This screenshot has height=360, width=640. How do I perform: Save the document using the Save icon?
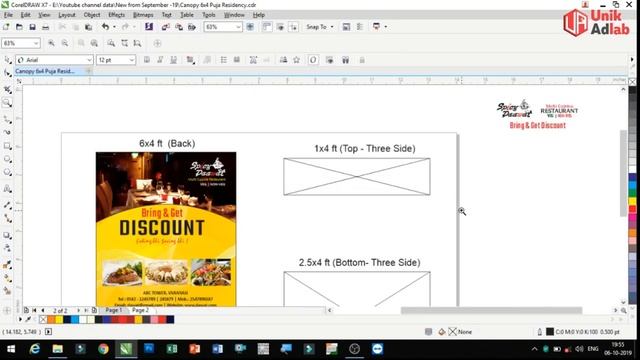pos(32,27)
